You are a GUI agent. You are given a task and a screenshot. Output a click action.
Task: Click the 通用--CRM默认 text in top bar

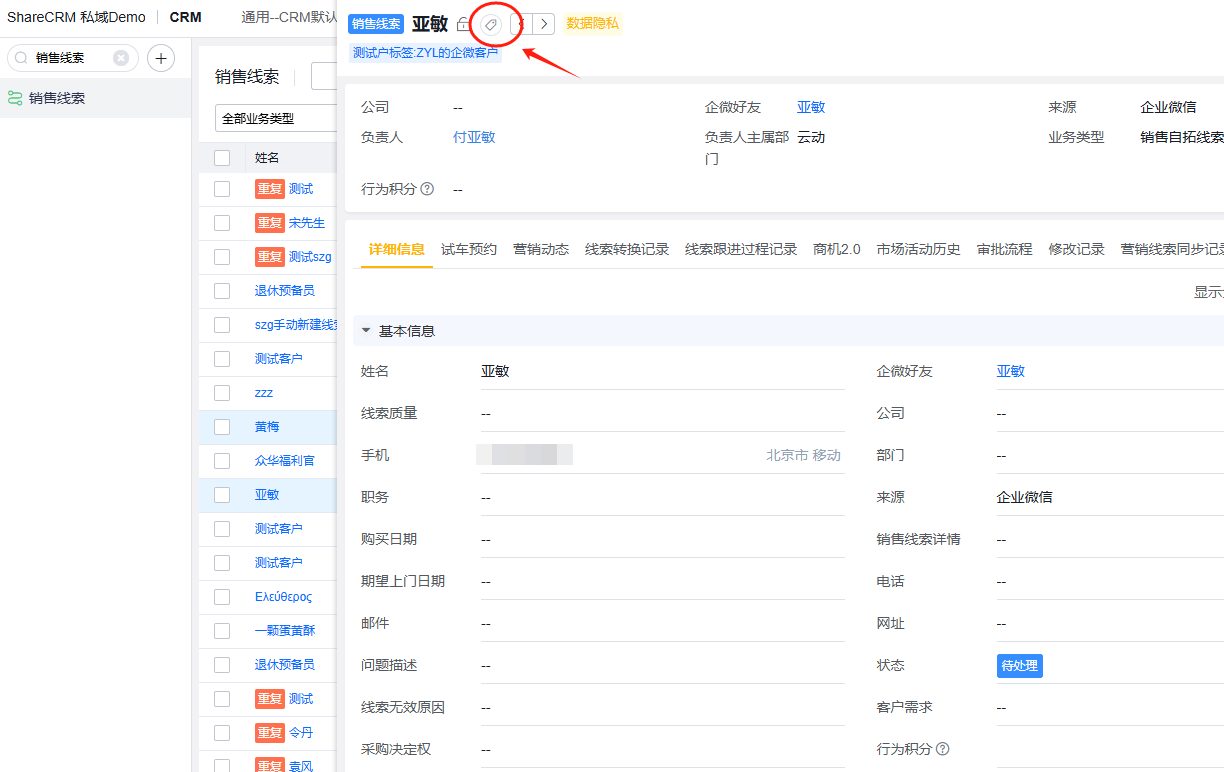point(289,17)
